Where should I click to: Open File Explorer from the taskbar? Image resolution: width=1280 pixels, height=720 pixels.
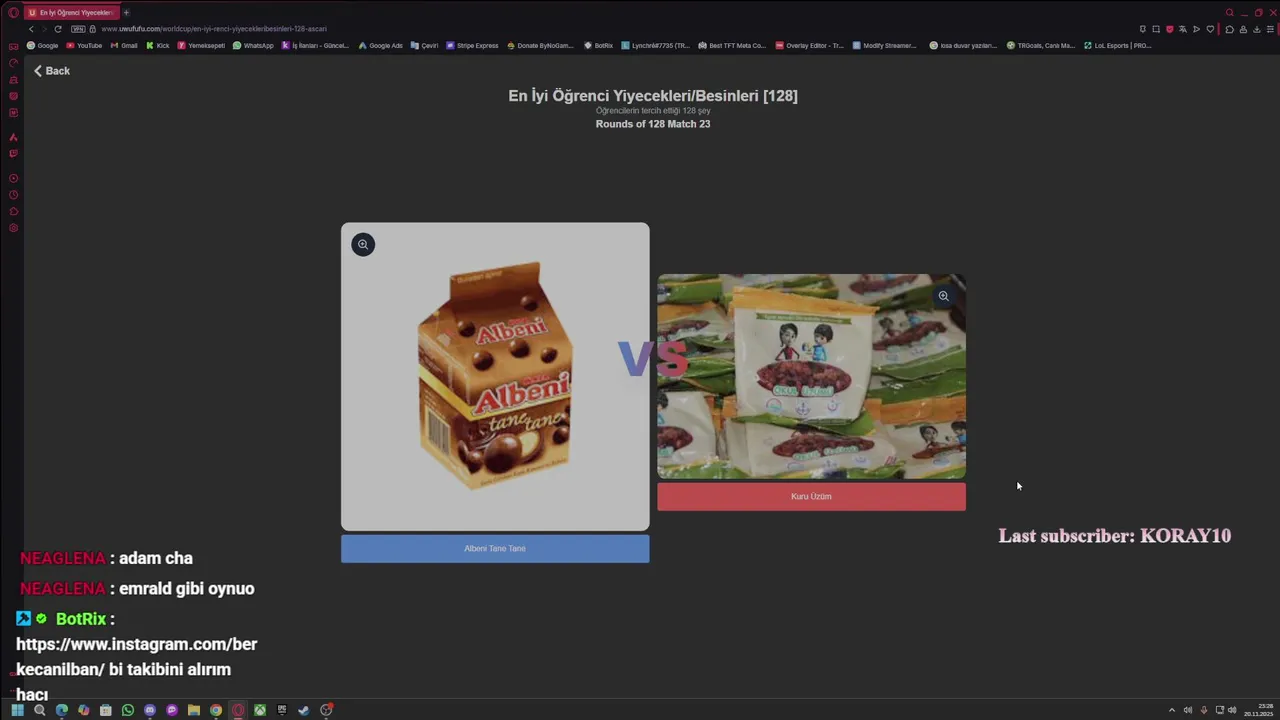coord(194,710)
